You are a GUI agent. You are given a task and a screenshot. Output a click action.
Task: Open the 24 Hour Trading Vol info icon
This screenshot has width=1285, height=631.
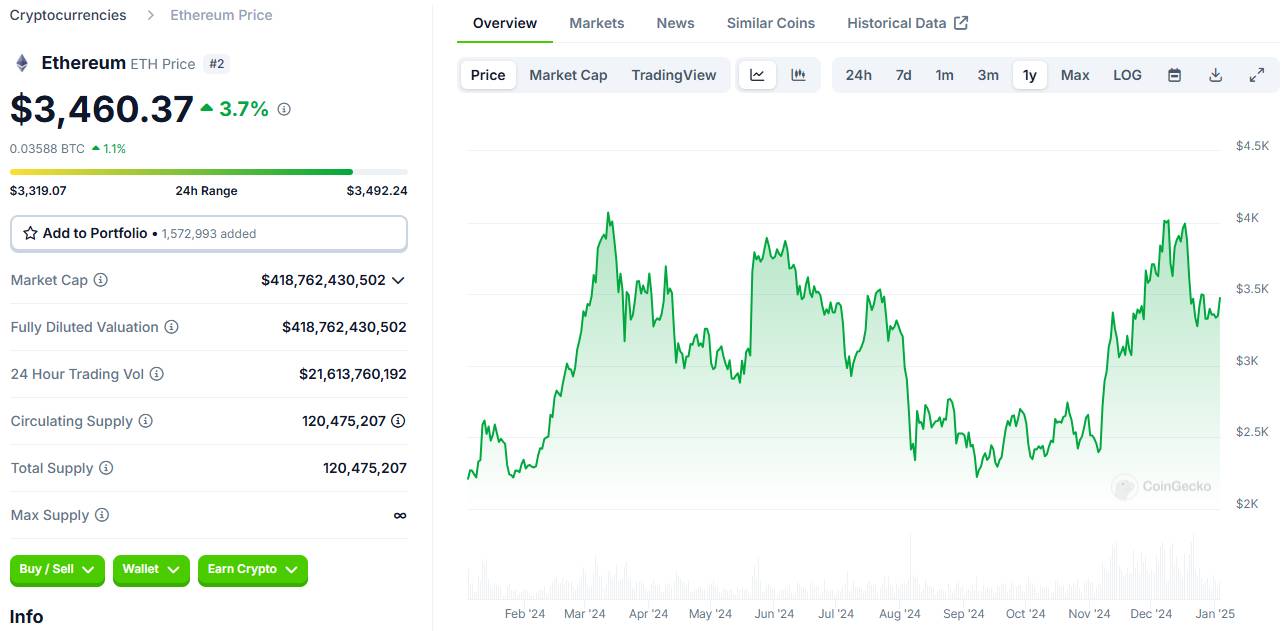(156, 374)
